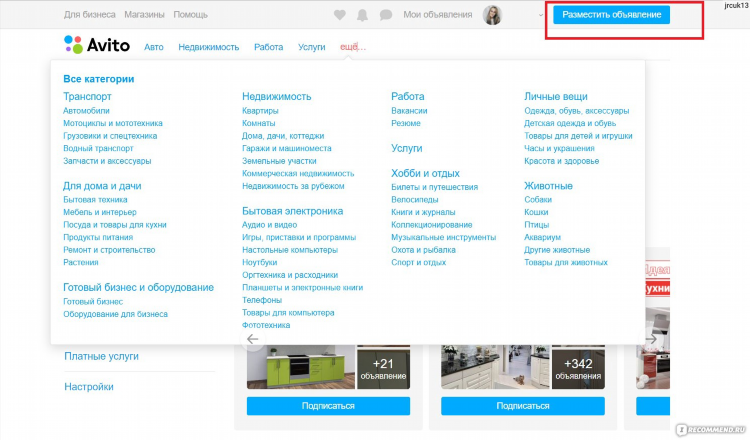Choose Мотоциклы и мототехника subcategory

pos(112,123)
